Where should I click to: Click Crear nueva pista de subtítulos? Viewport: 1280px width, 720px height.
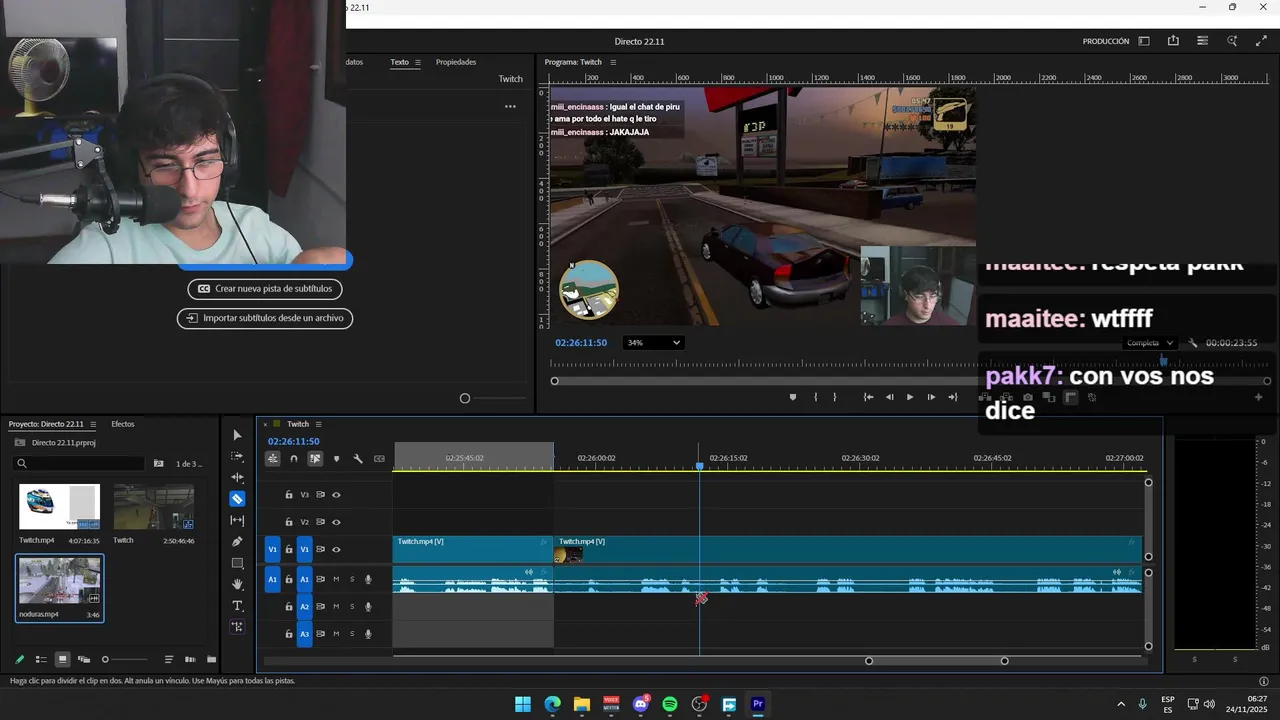[265, 288]
